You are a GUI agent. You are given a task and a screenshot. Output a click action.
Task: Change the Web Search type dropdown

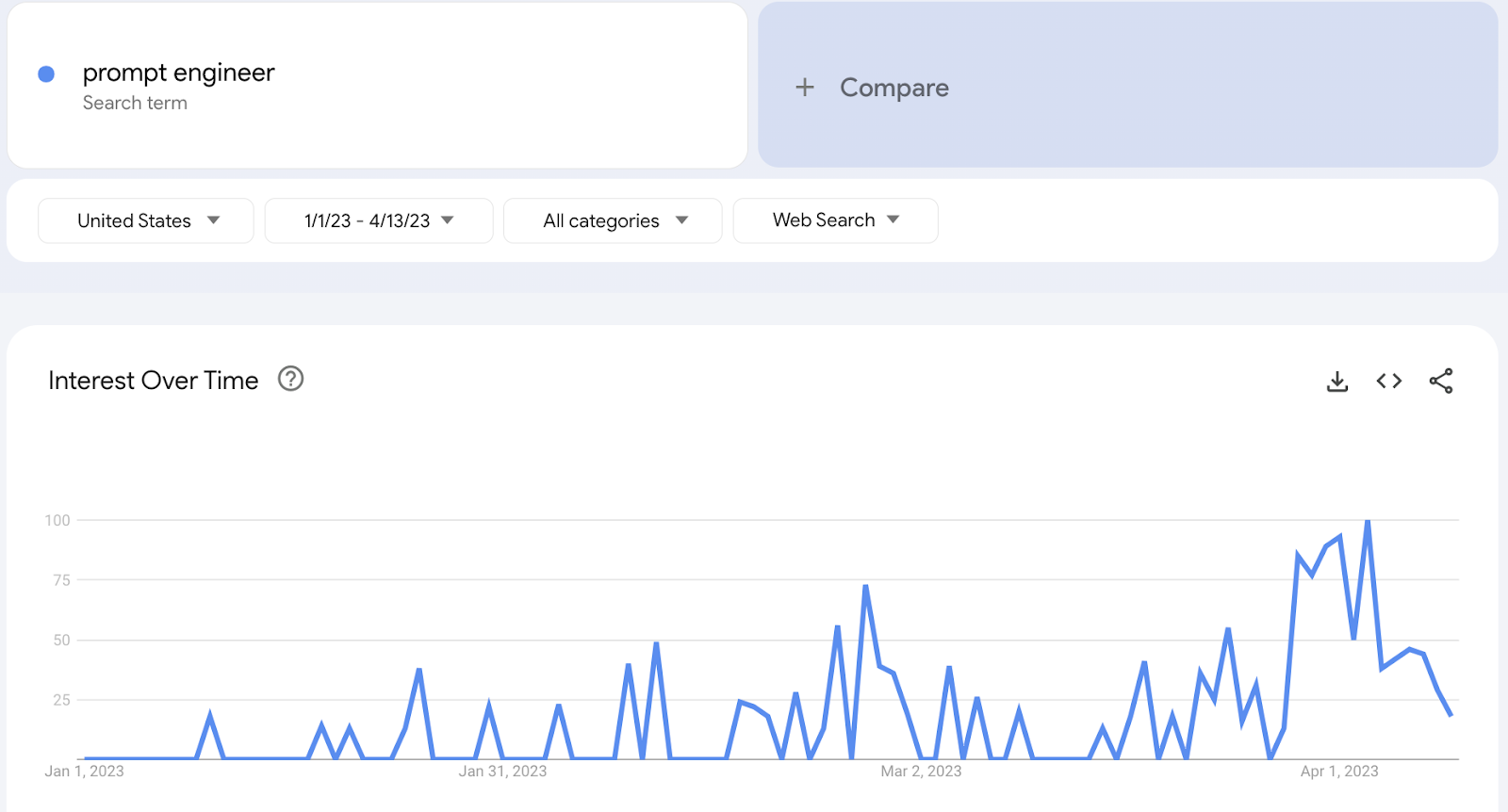[835, 220]
